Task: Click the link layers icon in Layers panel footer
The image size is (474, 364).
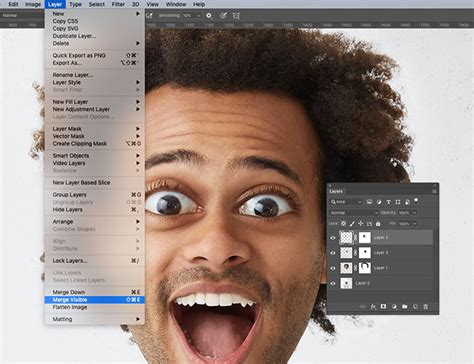Action: click(x=362, y=306)
